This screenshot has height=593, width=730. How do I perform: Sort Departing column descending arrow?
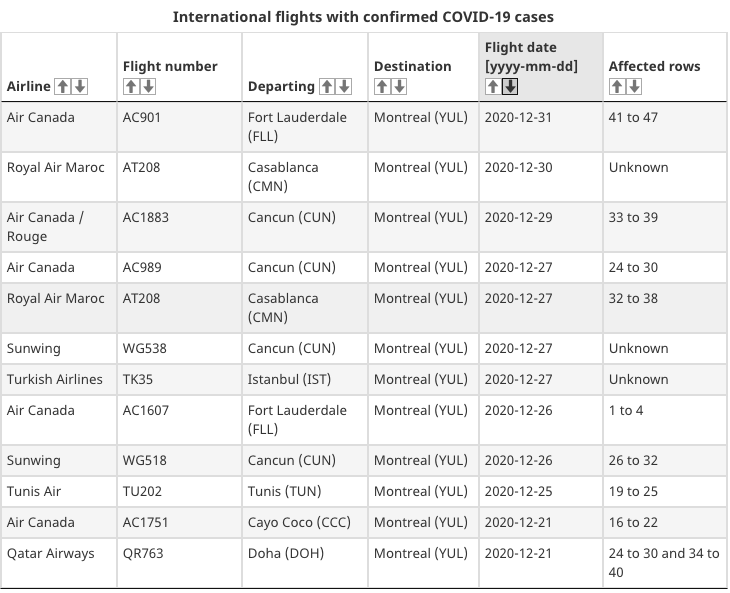point(344,87)
